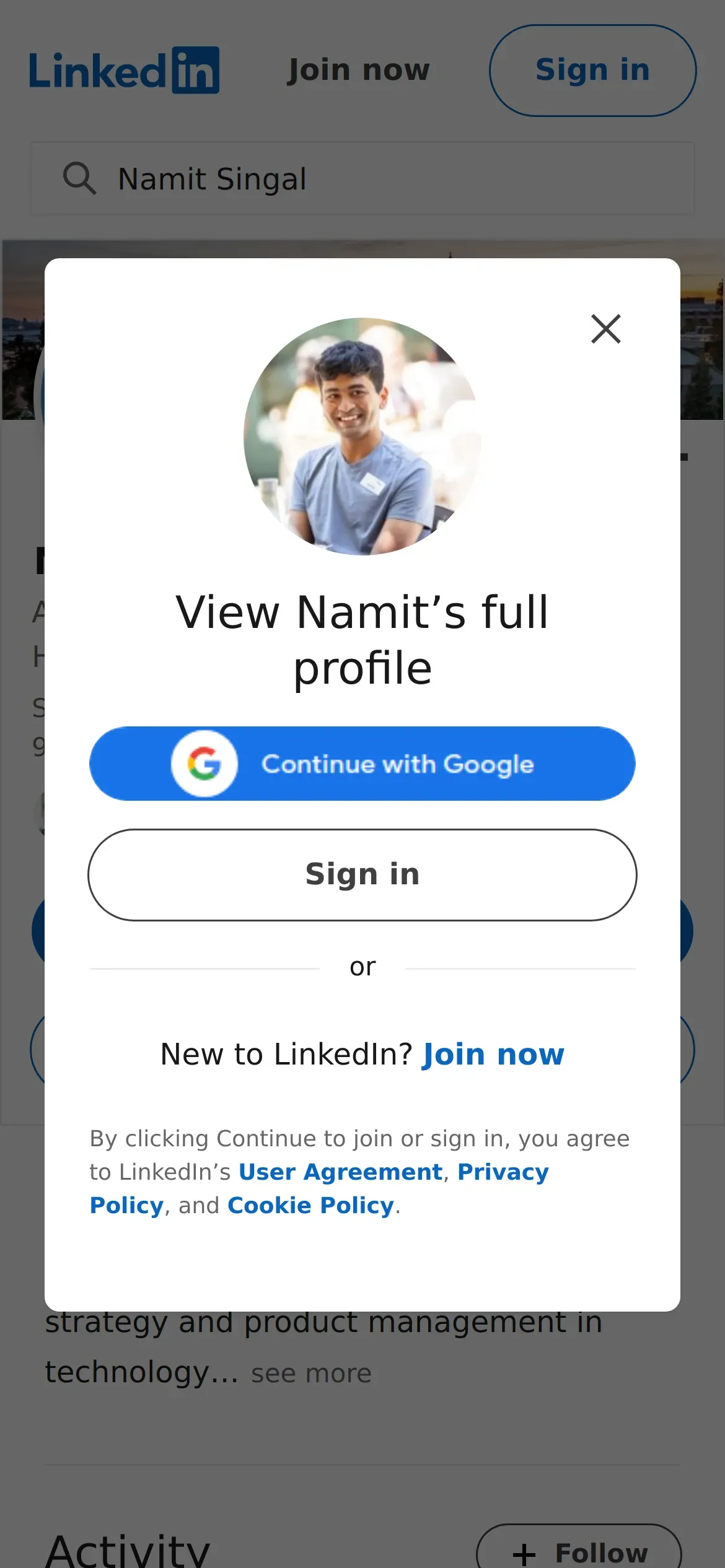Open the User Agreement link
725x1568 pixels.
[340, 1172]
